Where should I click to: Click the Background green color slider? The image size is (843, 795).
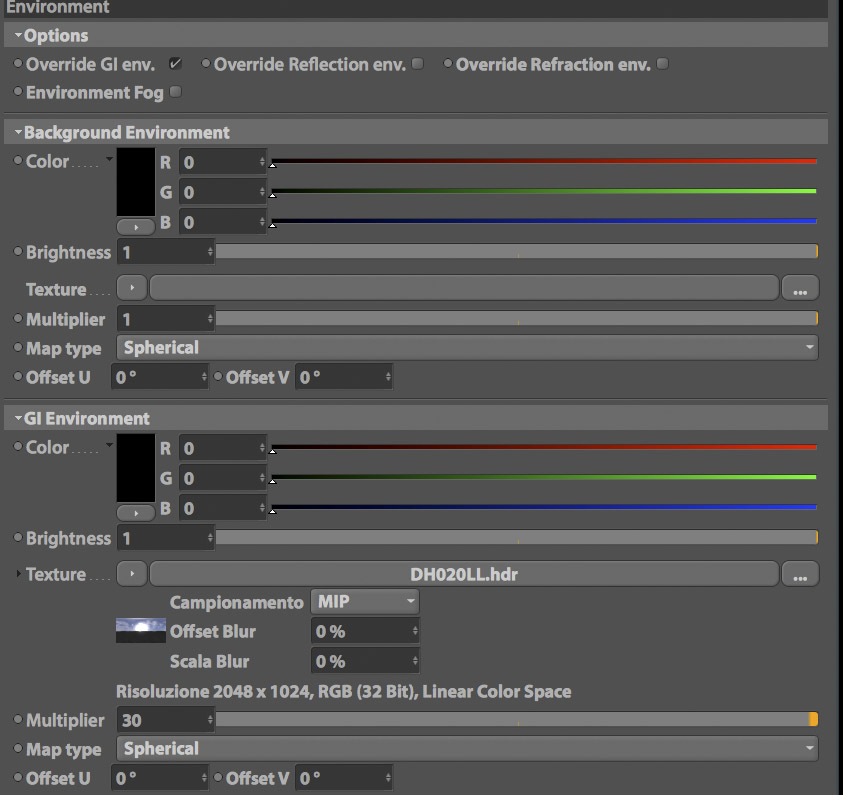[x=544, y=191]
